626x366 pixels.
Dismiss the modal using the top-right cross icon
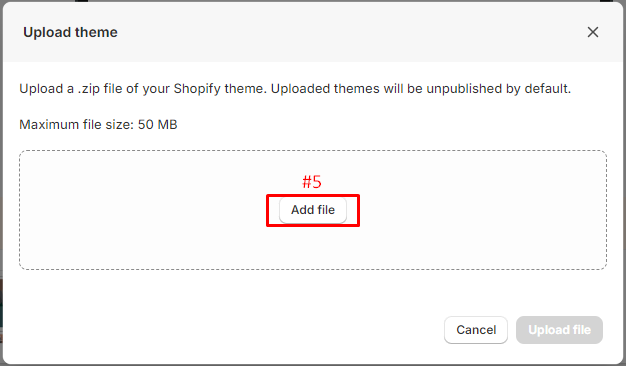click(x=593, y=32)
